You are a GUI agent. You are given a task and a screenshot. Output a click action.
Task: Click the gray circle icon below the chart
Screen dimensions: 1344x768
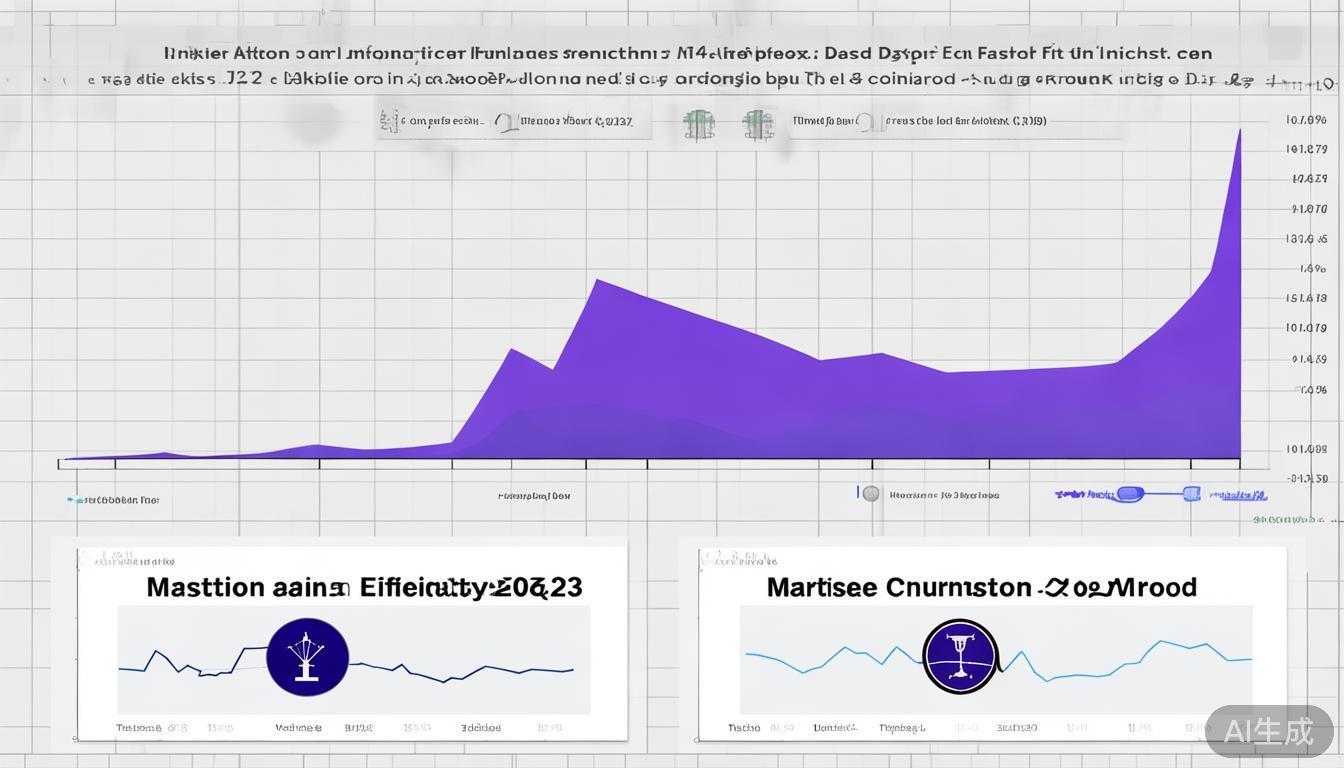[871, 494]
